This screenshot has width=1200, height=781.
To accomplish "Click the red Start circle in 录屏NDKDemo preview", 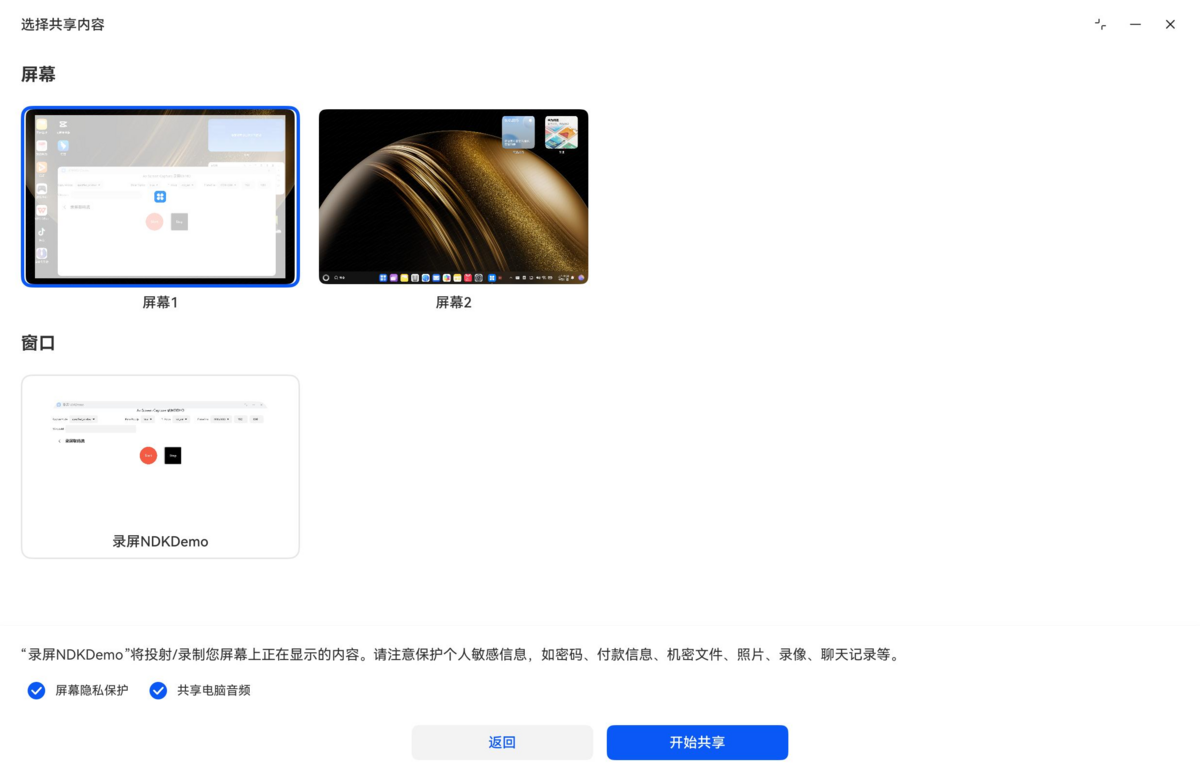I will (x=148, y=455).
